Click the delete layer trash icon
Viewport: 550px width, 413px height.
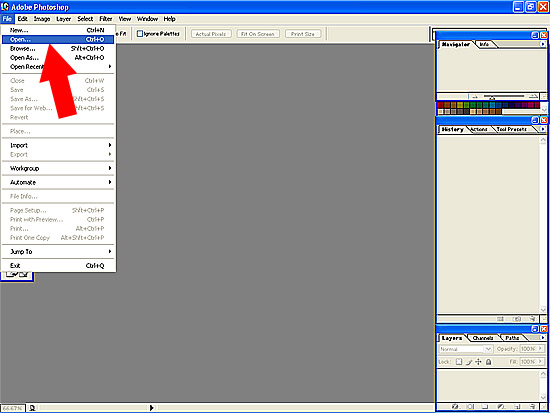point(533,407)
